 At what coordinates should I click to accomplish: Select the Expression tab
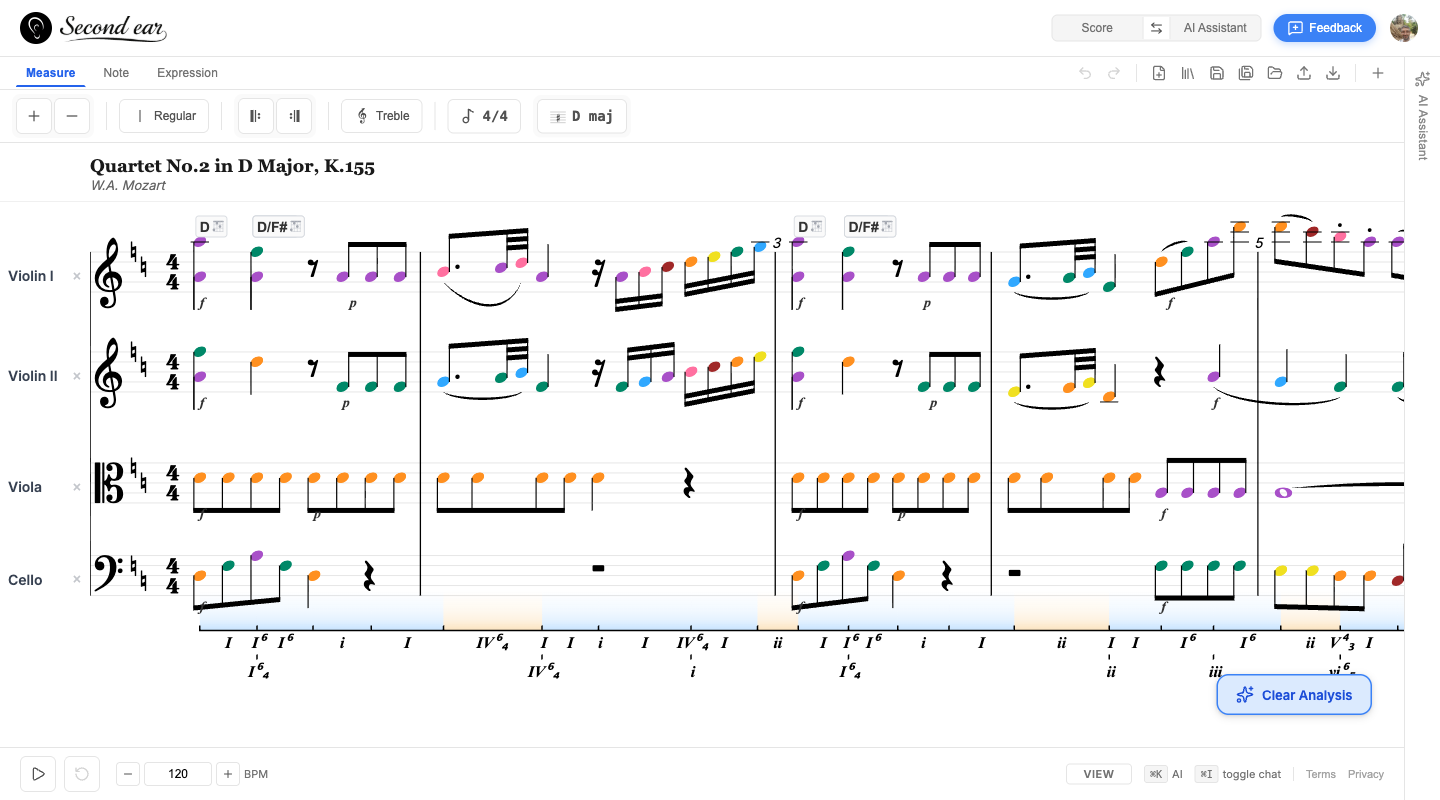187,72
